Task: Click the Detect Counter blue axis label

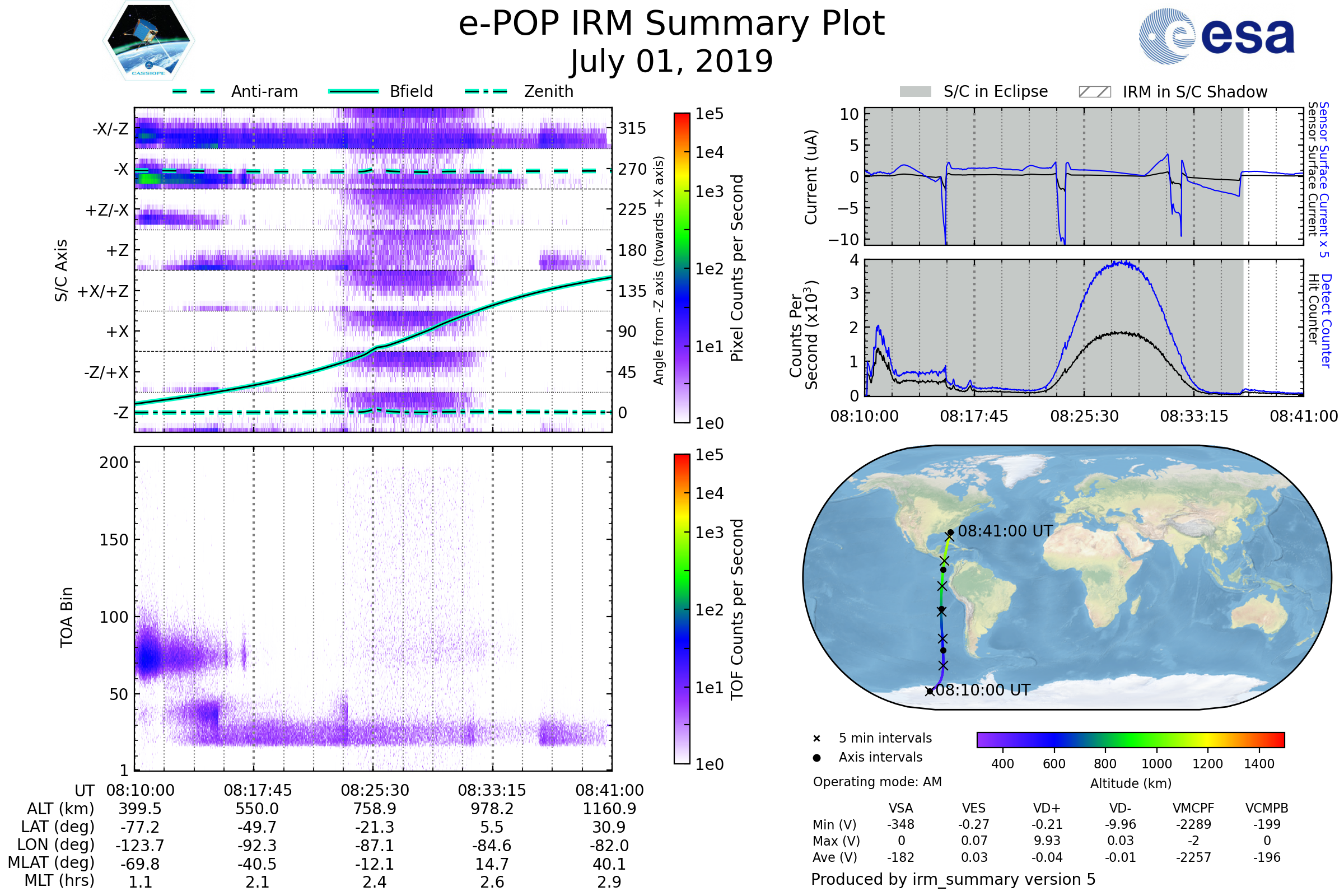Action: point(1327,320)
